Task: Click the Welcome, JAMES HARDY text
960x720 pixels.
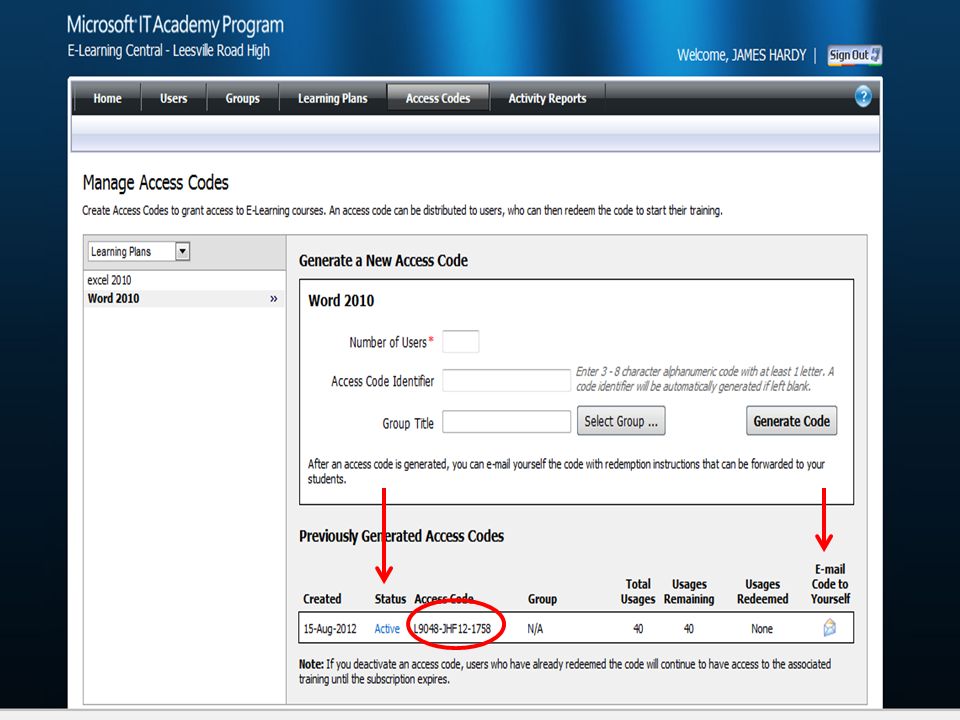Action: [741, 55]
